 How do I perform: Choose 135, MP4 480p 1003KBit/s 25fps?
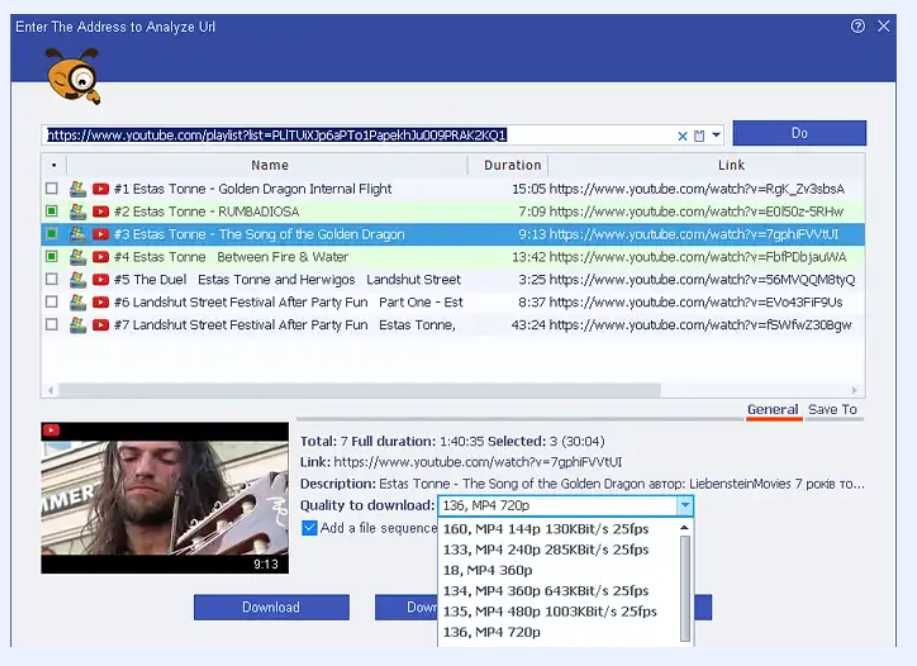click(550, 611)
